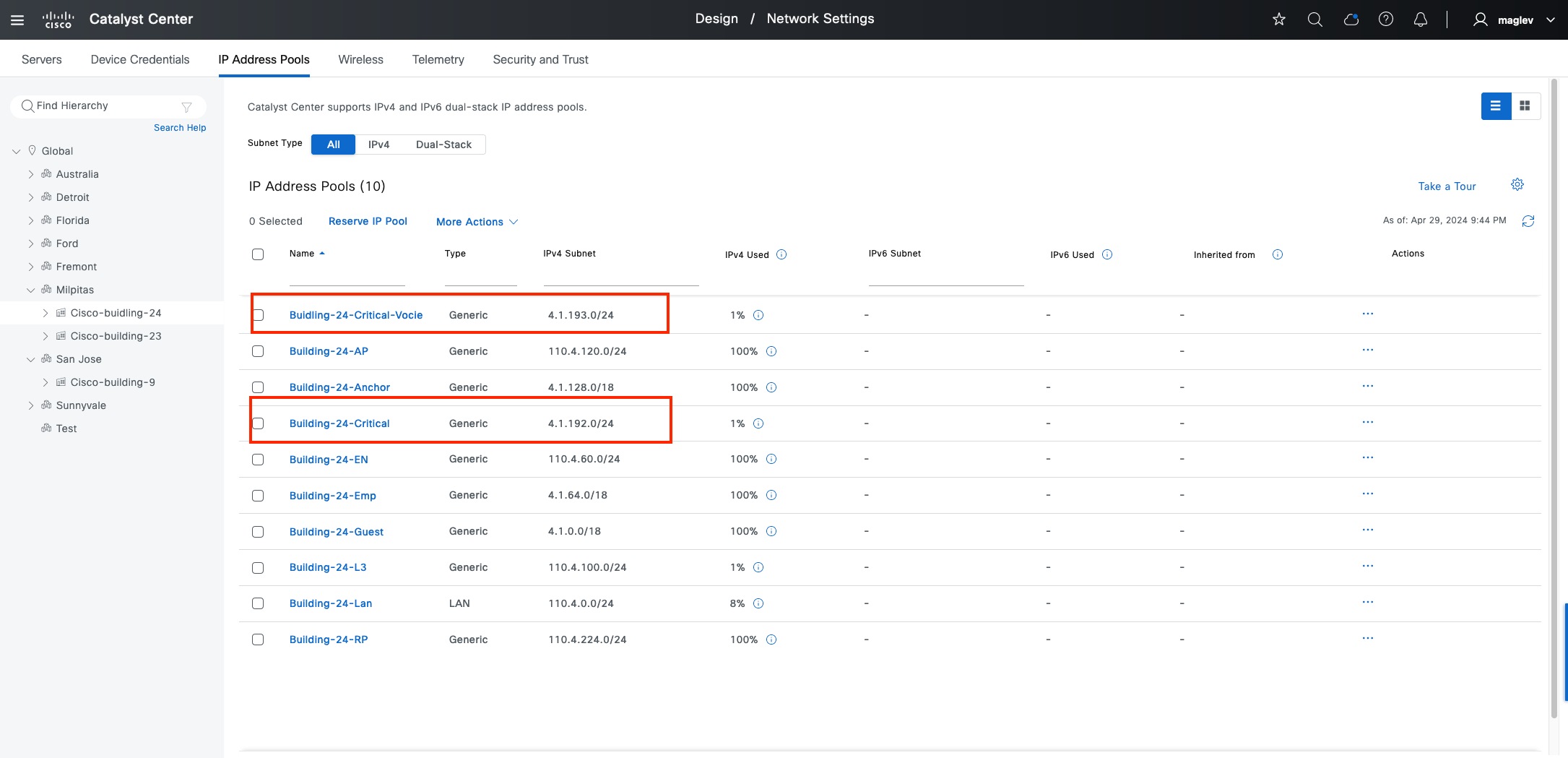Toggle the select-all header checkbox
Image resolution: width=1568 pixels, height=758 pixels.
coord(258,254)
